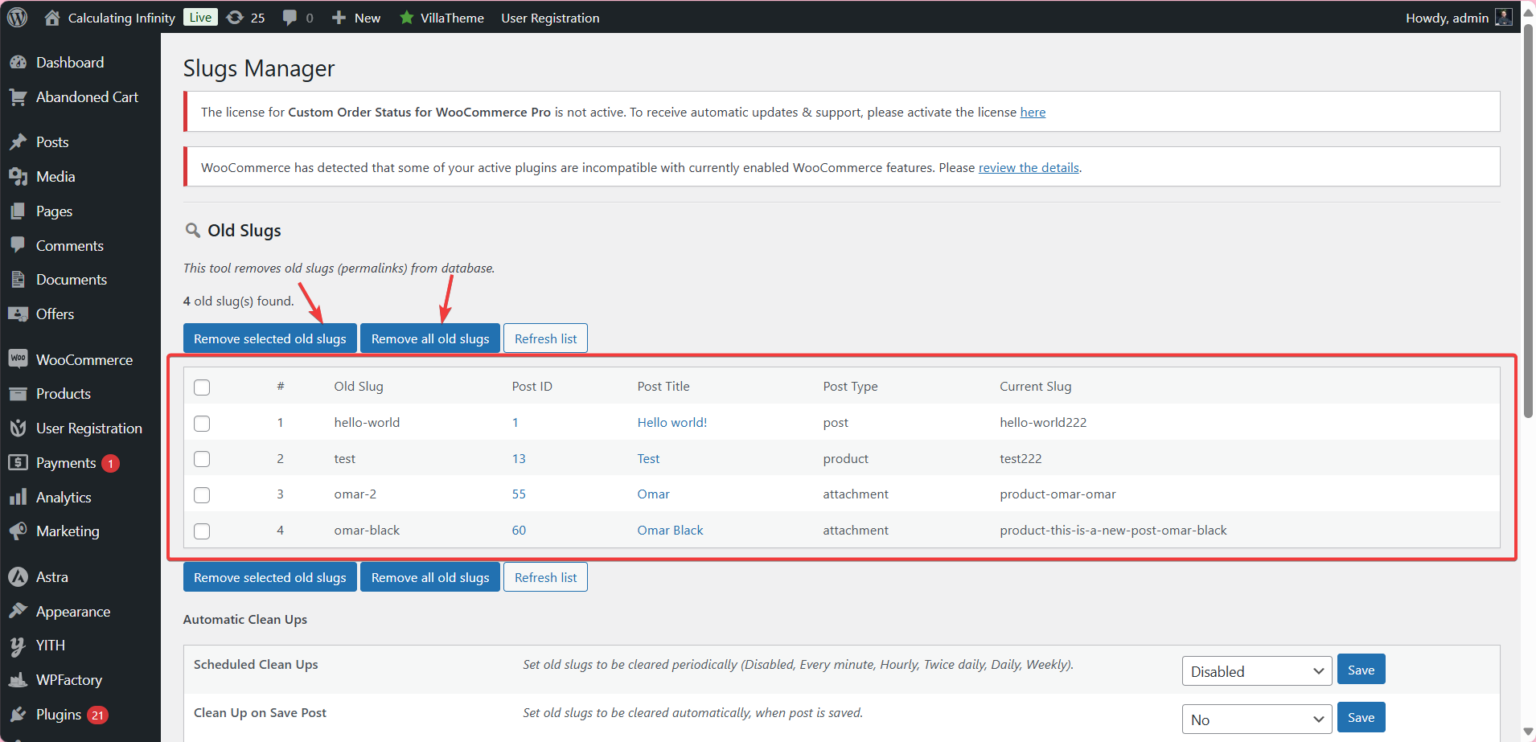Open Analytics via its bar chart icon

coord(17,497)
